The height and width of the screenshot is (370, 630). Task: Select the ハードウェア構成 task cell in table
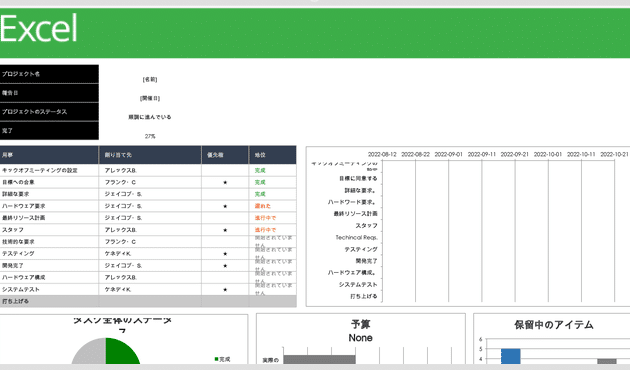[x=49, y=278]
